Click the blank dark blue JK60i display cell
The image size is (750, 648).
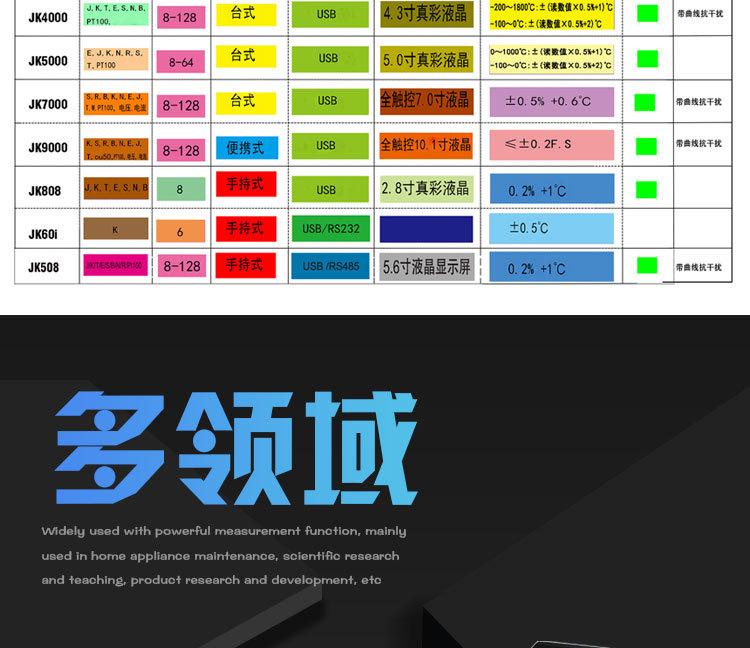[x=425, y=229]
